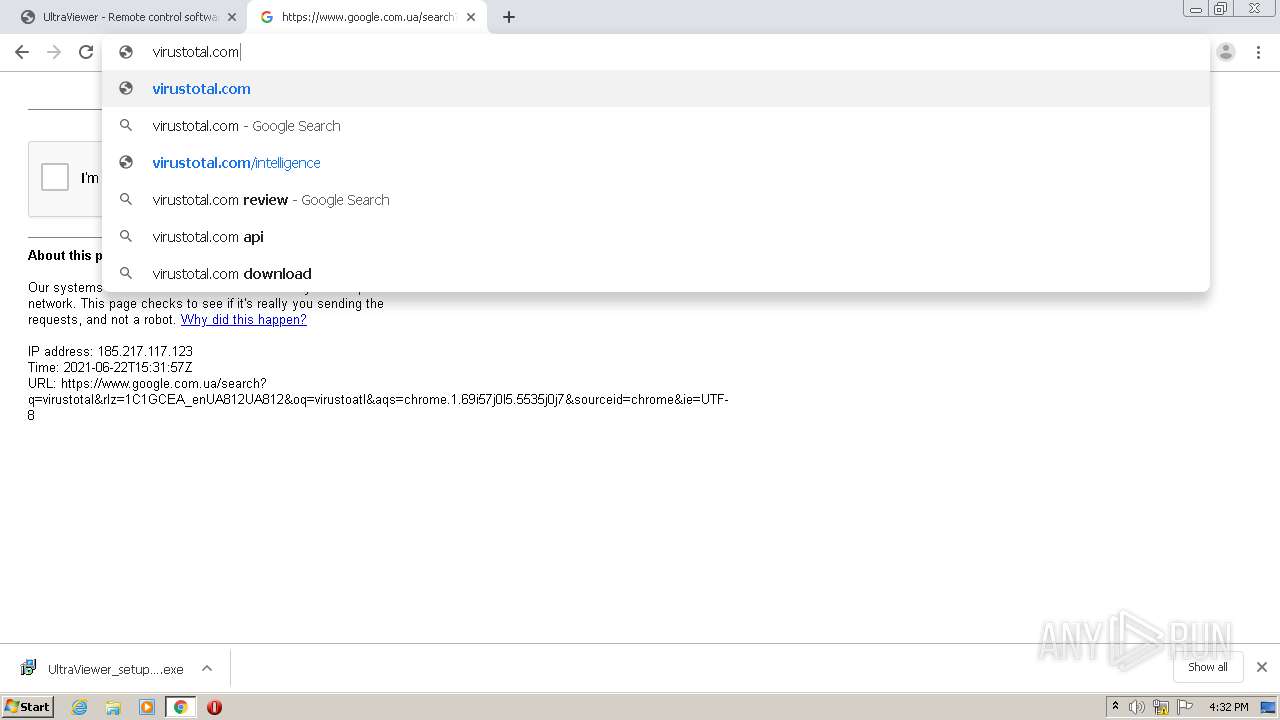Close the google.com.ua search tab
The image size is (1280, 720).
click(471, 17)
